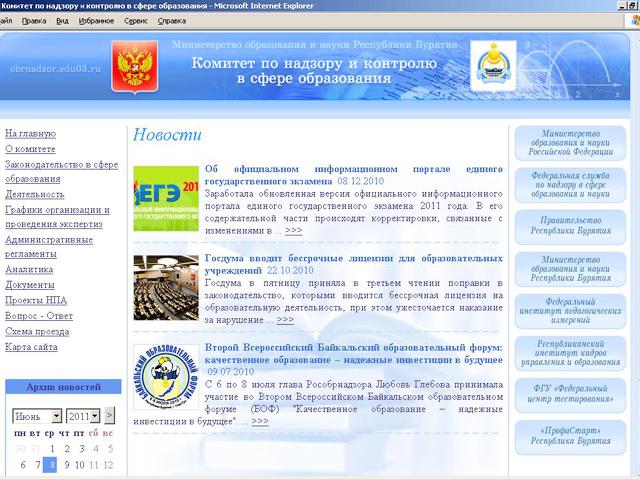Open Правительство Республики Бурятия button
This screenshot has width=640, height=480.
coord(570,227)
